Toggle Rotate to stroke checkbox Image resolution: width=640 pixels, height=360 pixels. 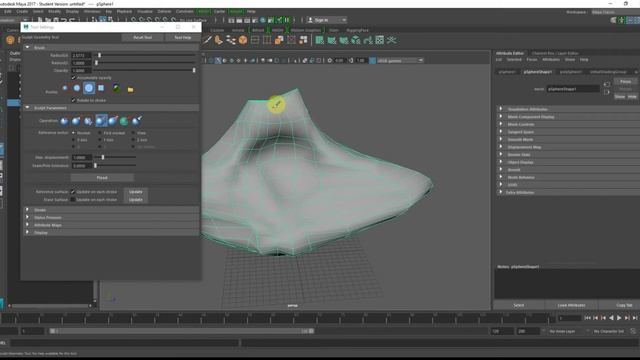[x=73, y=100]
